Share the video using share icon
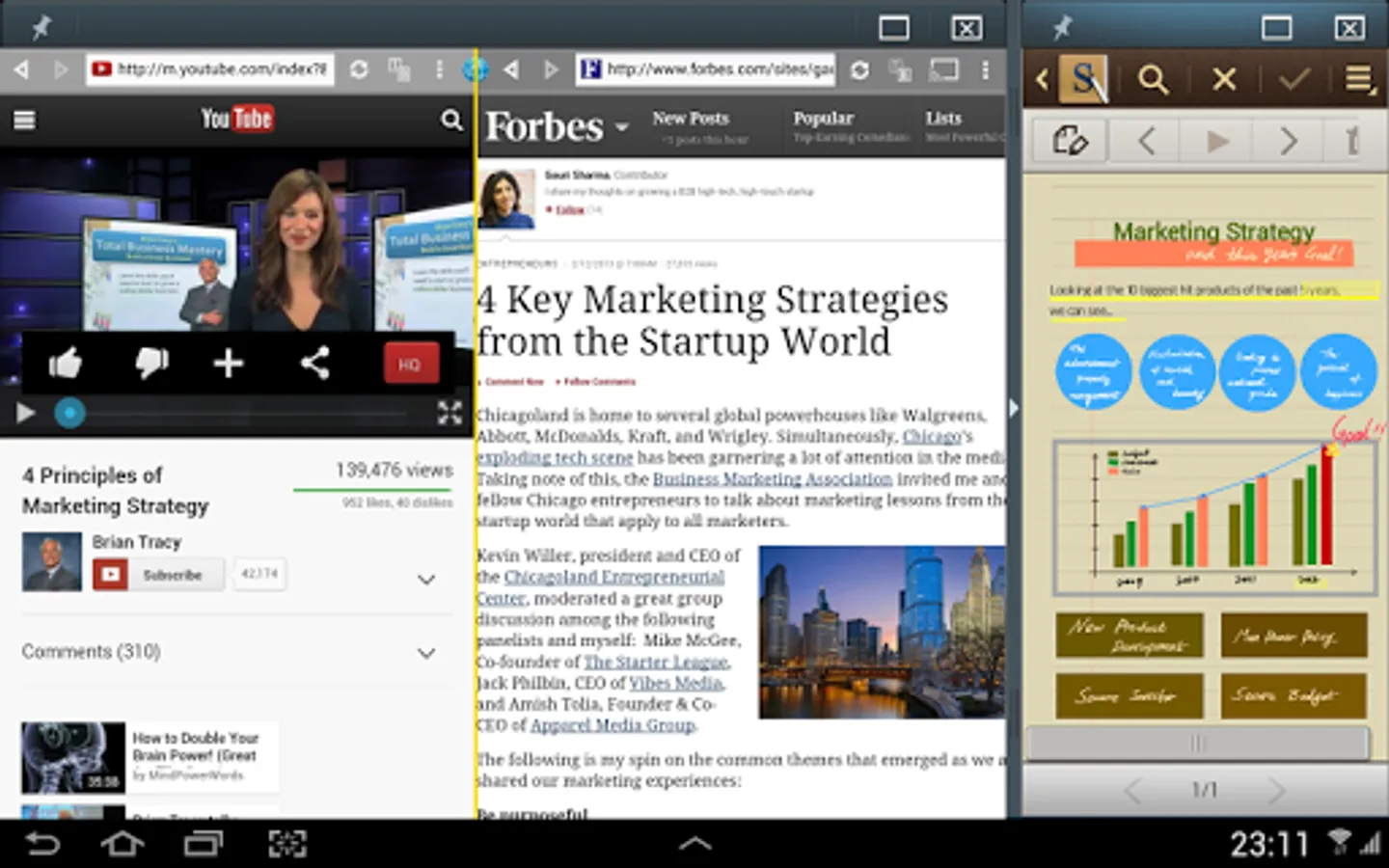Image resolution: width=1389 pixels, height=868 pixels. click(x=314, y=364)
